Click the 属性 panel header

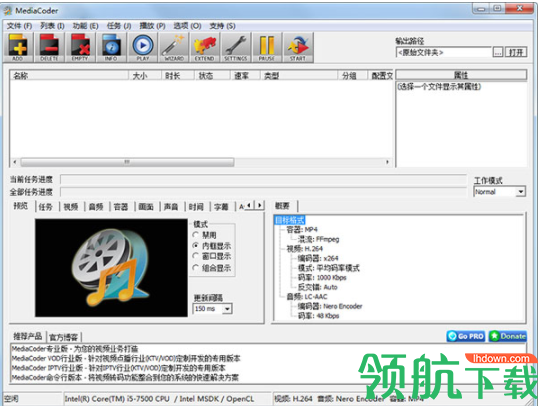[x=461, y=75]
